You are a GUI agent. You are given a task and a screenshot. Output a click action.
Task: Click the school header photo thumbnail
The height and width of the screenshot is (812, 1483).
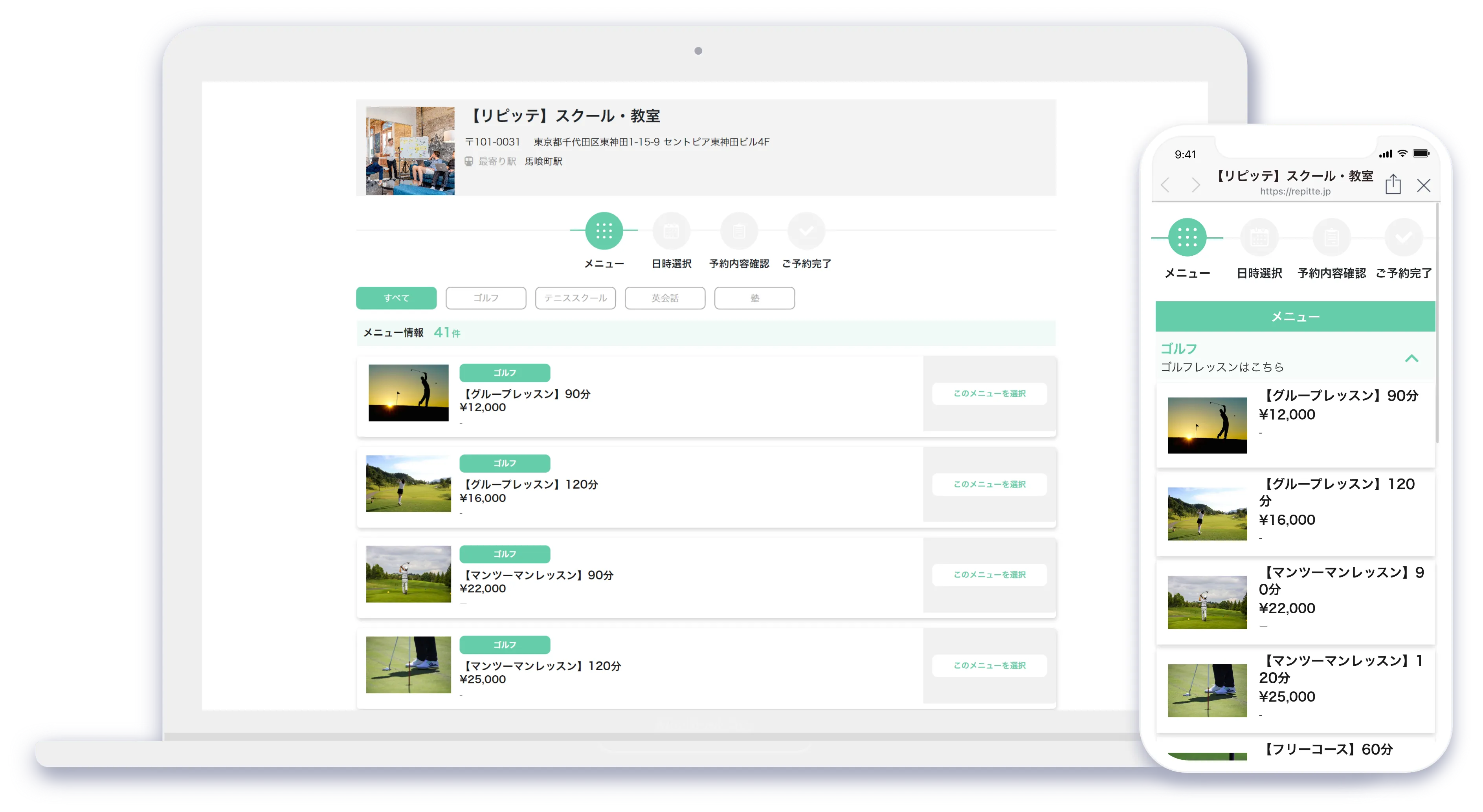pyautogui.click(x=410, y=151)
